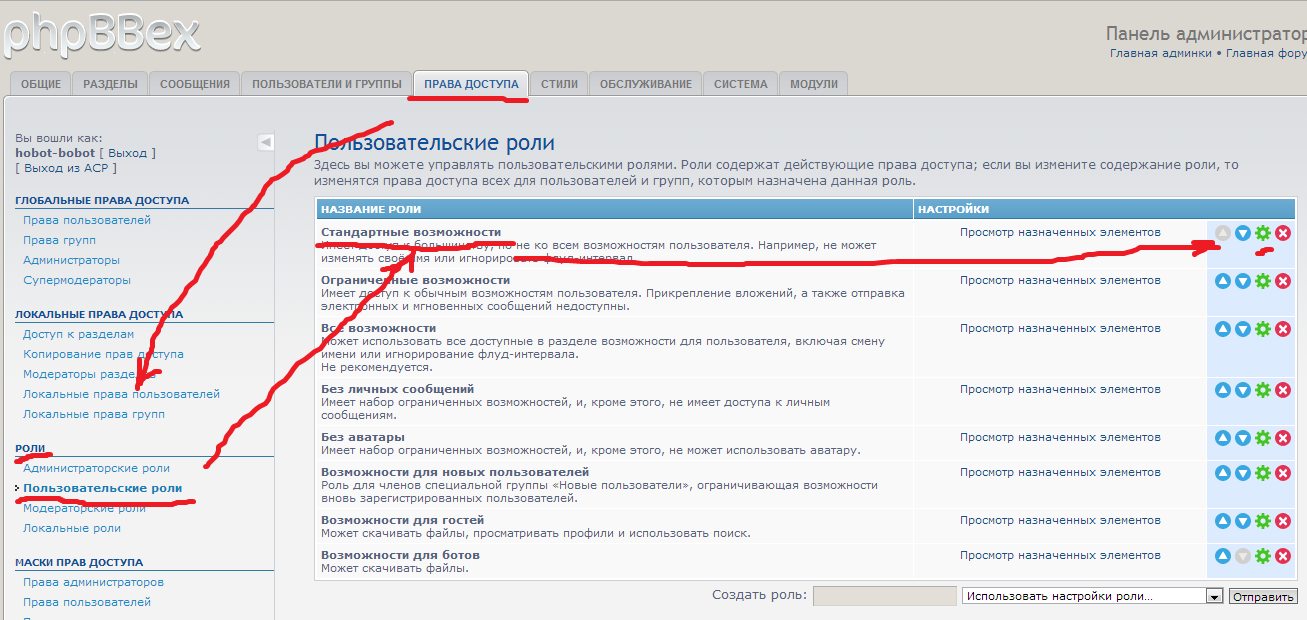
Task: Move Без личных сообщений role down
Action: 1243,390
